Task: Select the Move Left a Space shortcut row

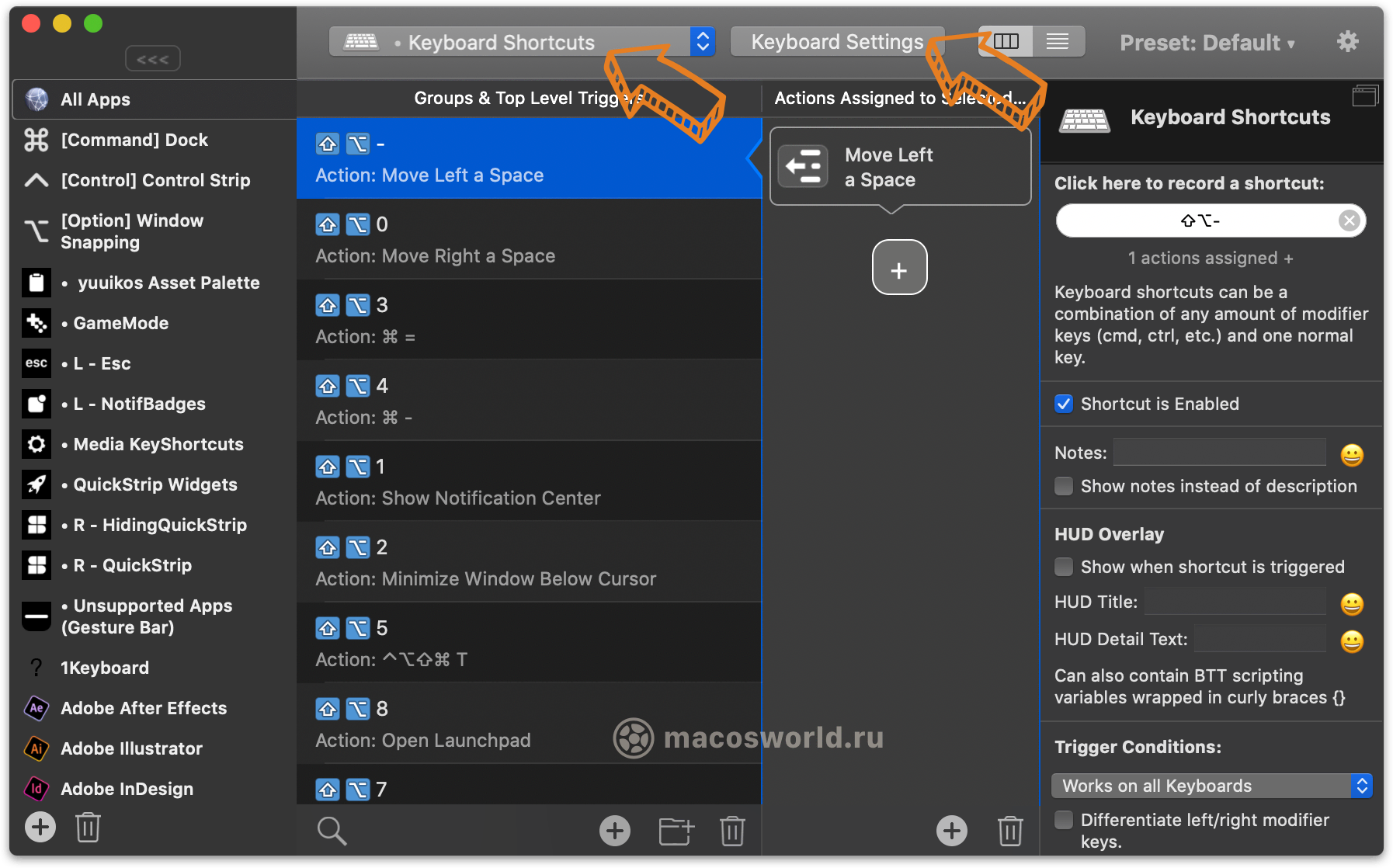Action: [x=529, y=158]
